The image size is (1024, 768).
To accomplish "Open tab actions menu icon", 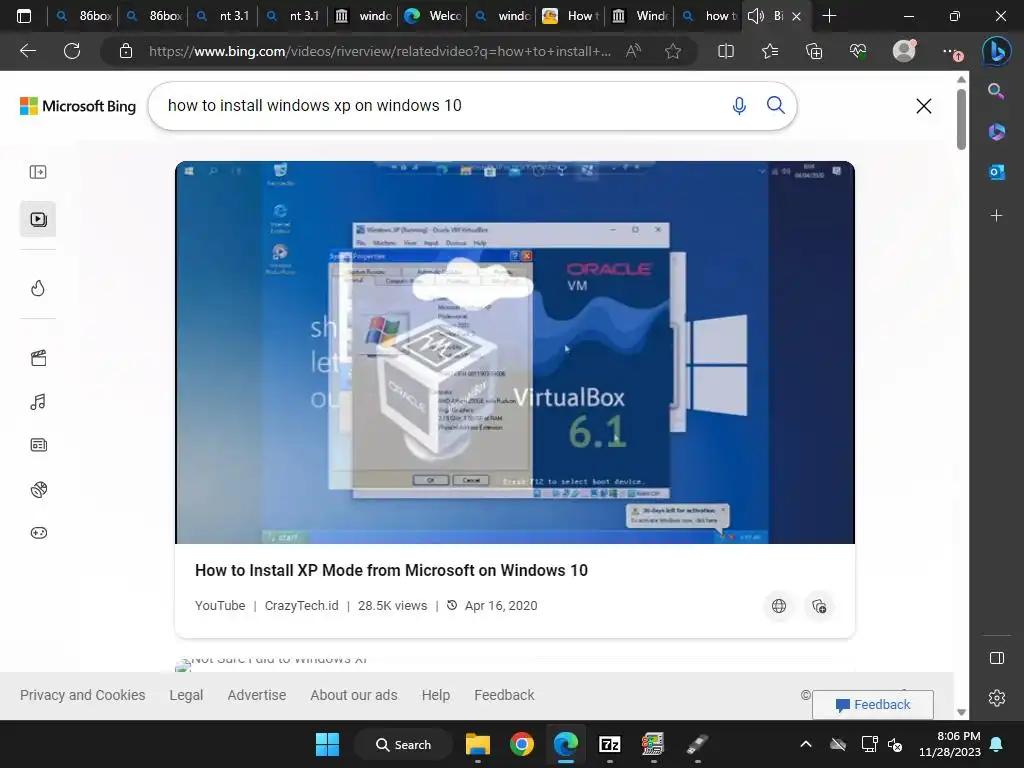I will [24, 16].
